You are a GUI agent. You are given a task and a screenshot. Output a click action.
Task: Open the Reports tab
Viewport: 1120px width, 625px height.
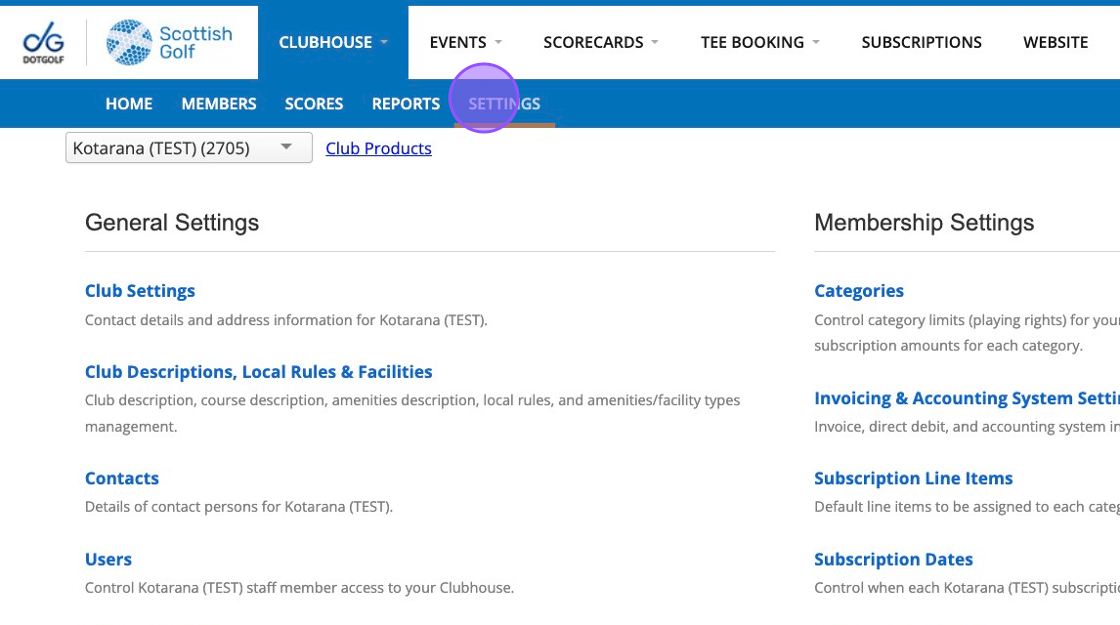[406, 104]
